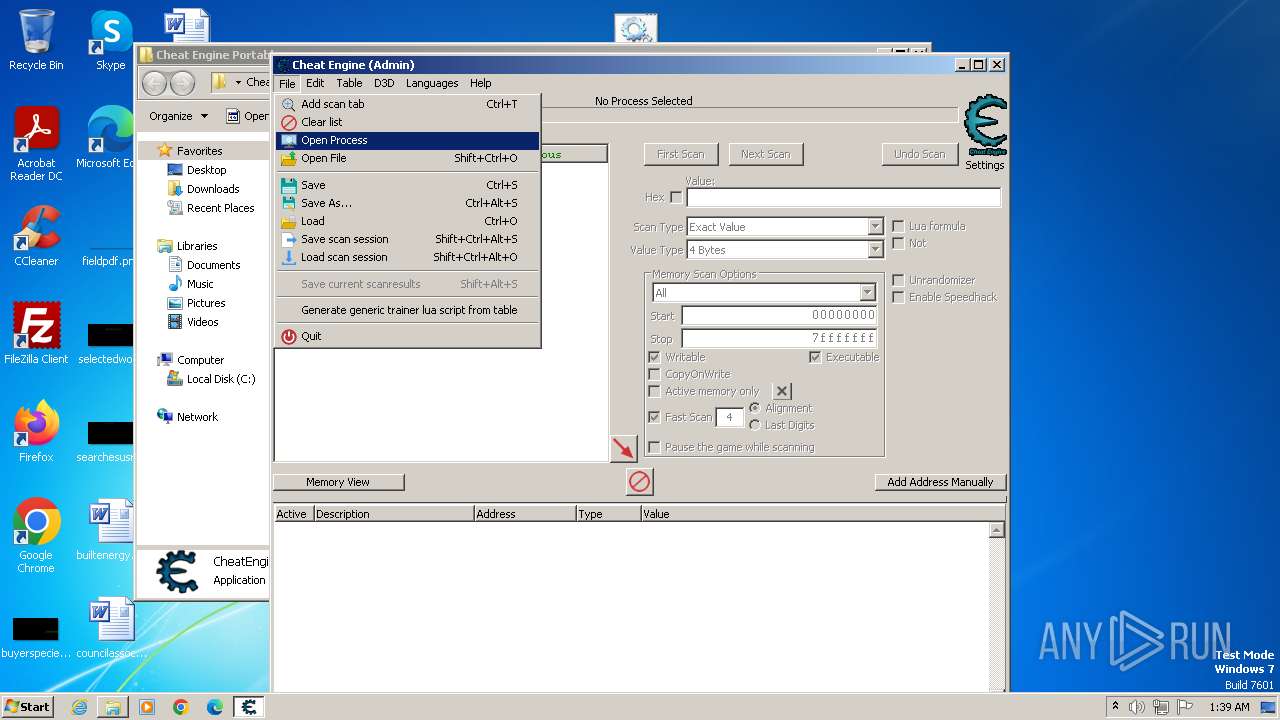
Task: Toggle Pause the game while scanning
Action: click(654, 447)
